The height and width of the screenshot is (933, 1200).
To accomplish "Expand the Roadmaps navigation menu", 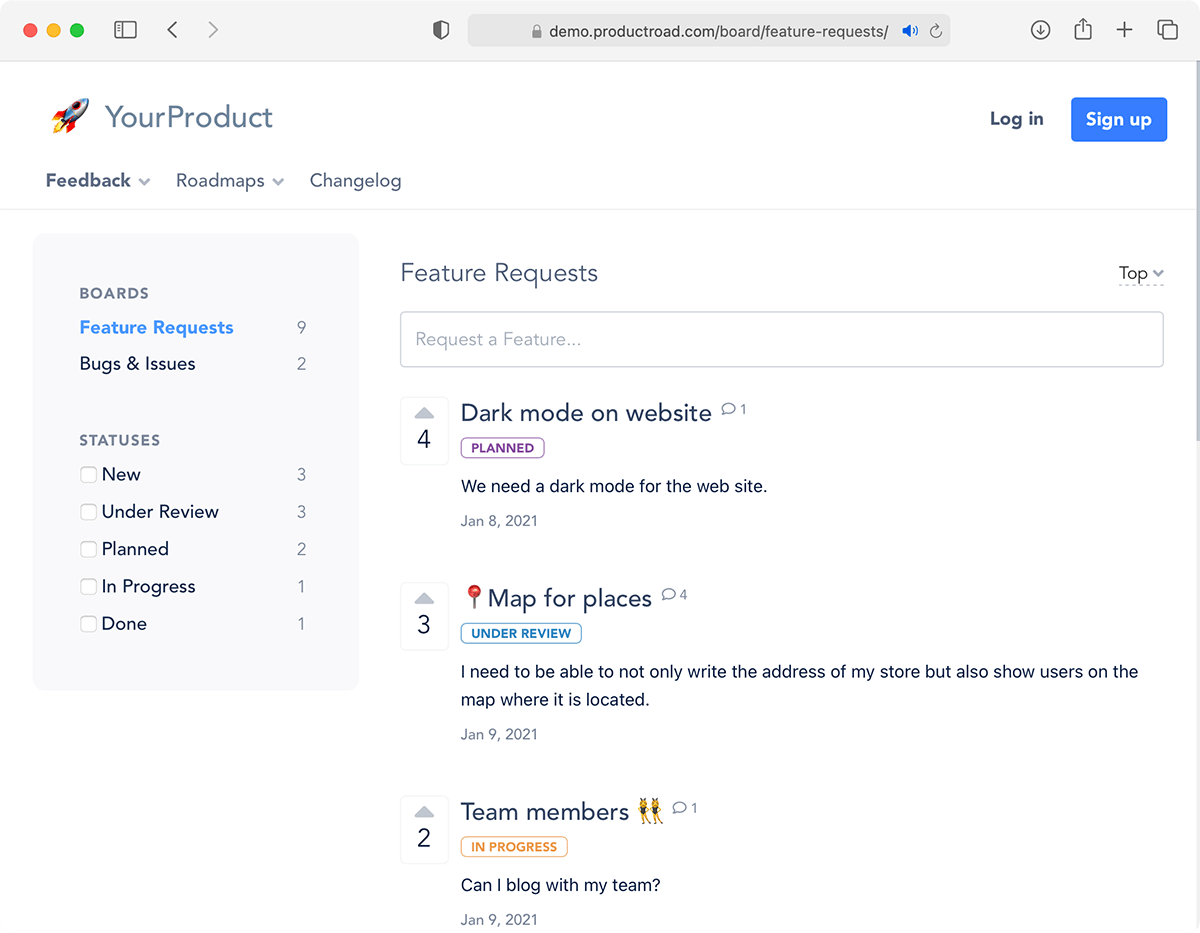I will click(229, 181).
